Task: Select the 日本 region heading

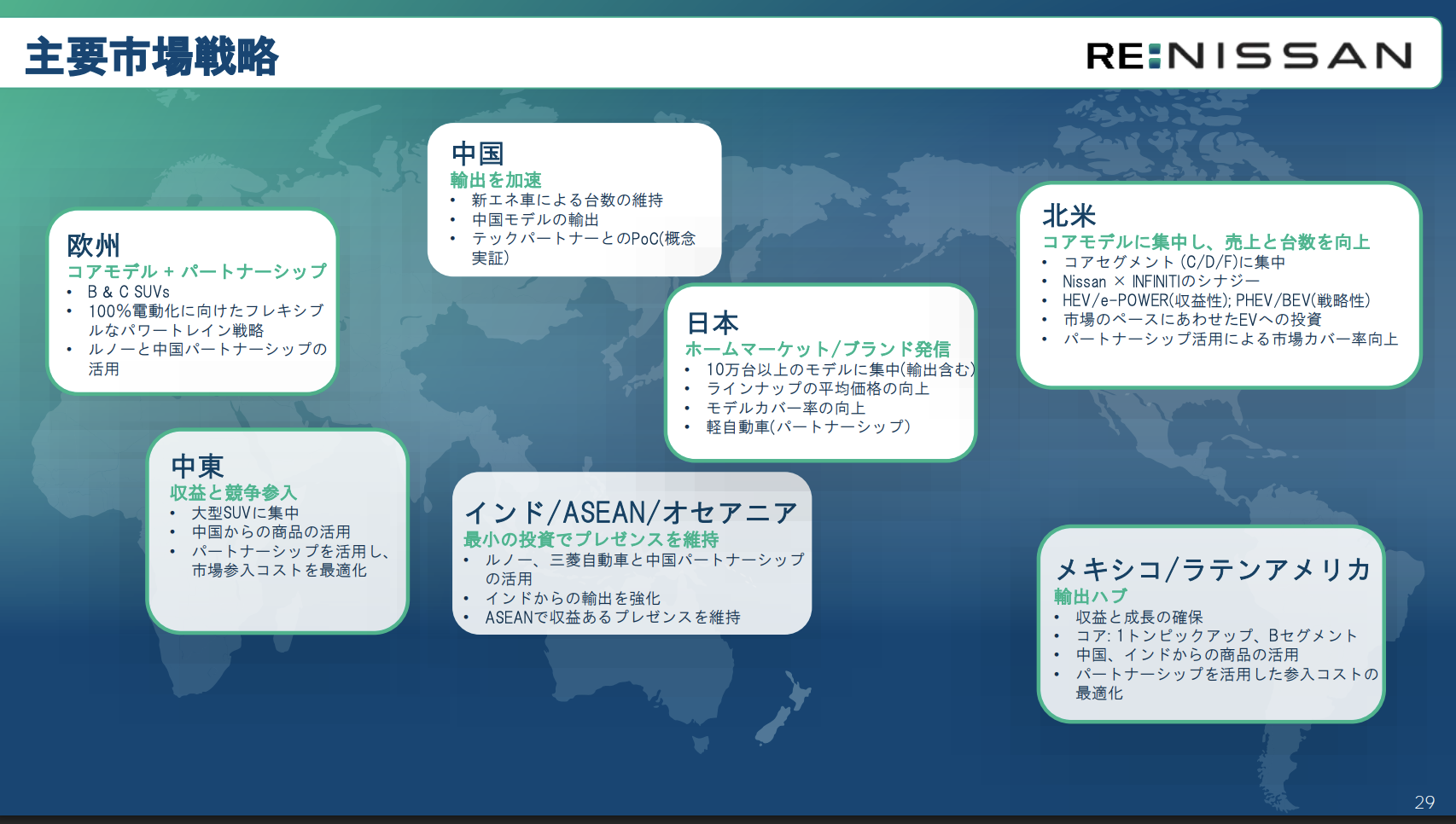Action: tap(713, 323)
